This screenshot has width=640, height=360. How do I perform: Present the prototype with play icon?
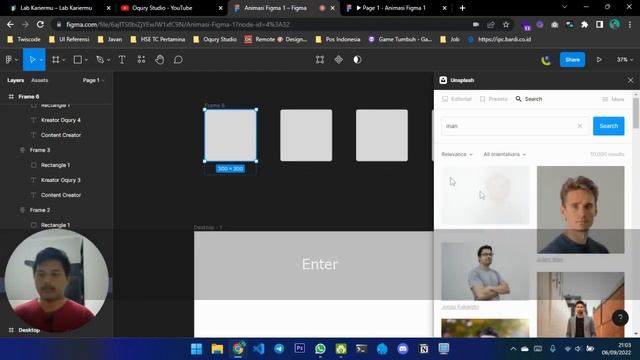pyautogui.click(x=599, y=60)
